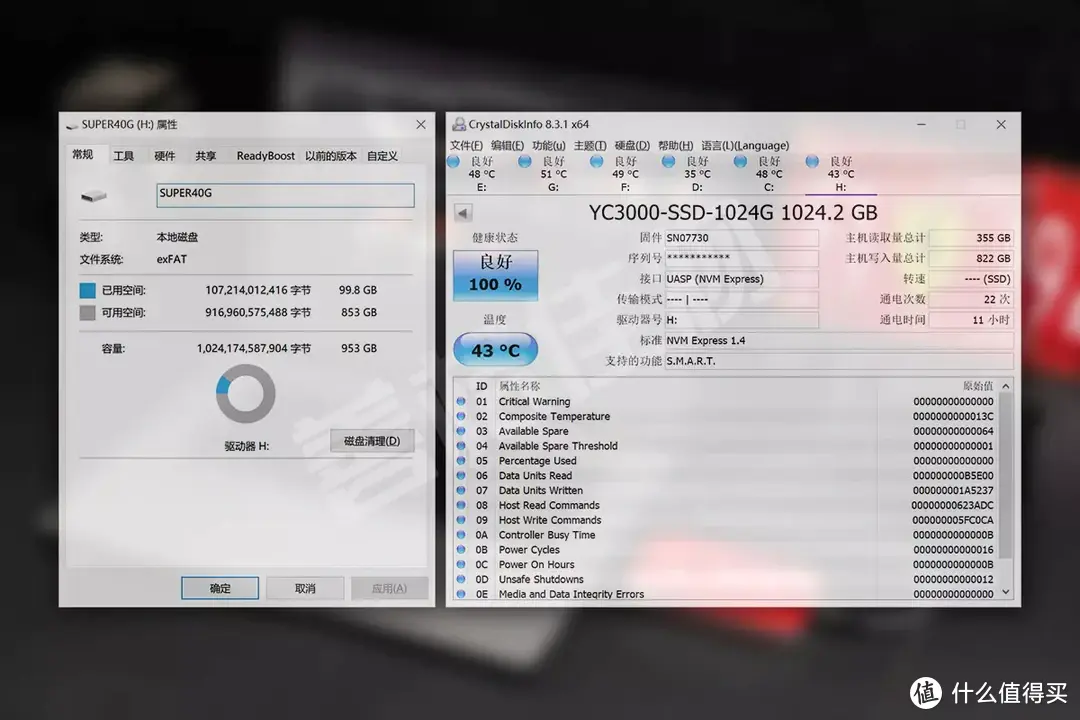Image resolution: width=1080 pixels, height=720 pixels.
Task: Switch to the 工具 tab
Action: point(124,156)
